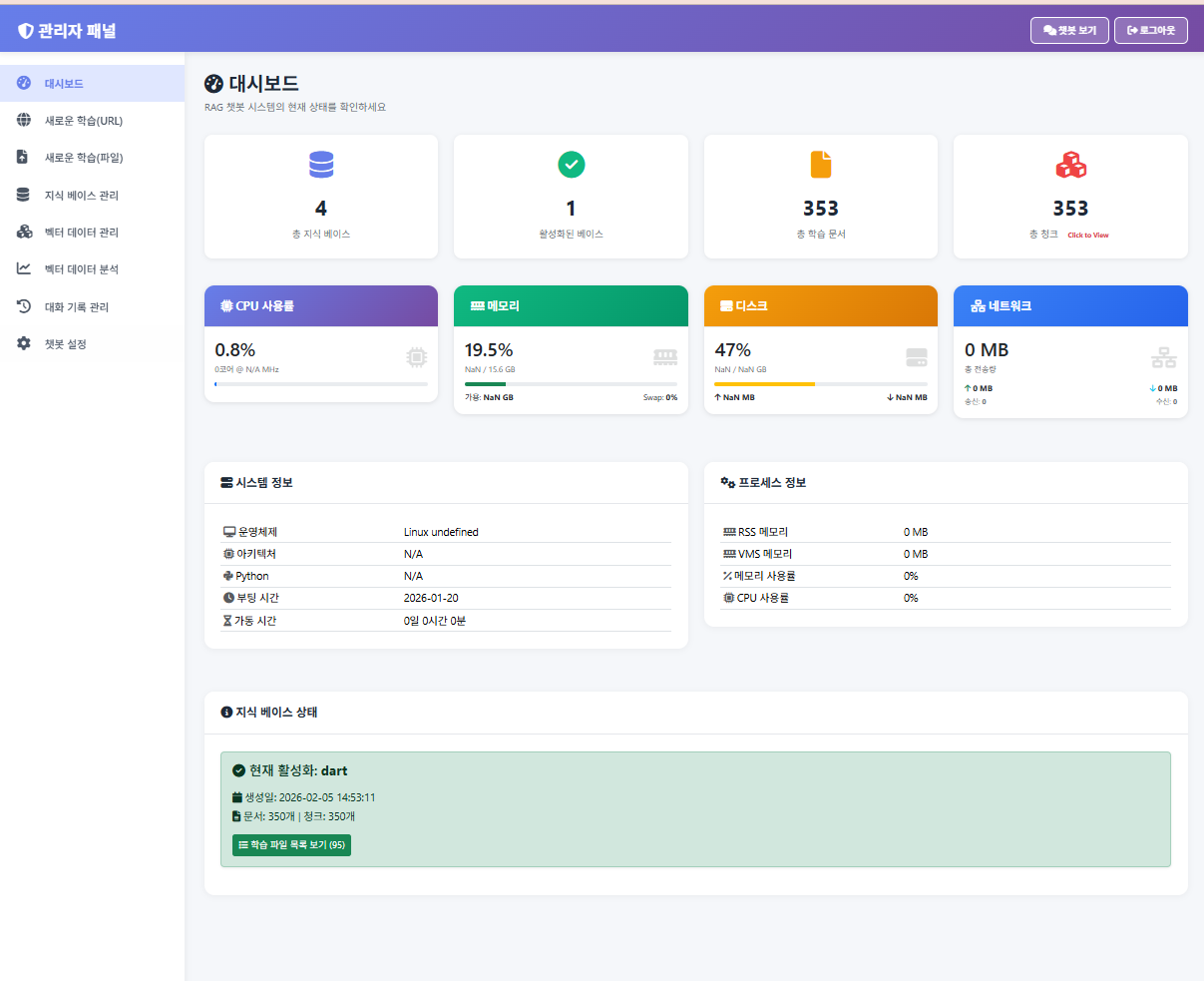Click the shield icon beside 관리자 패널
This screenshot has height=981, width=1204.
click(x=26, y=31)
